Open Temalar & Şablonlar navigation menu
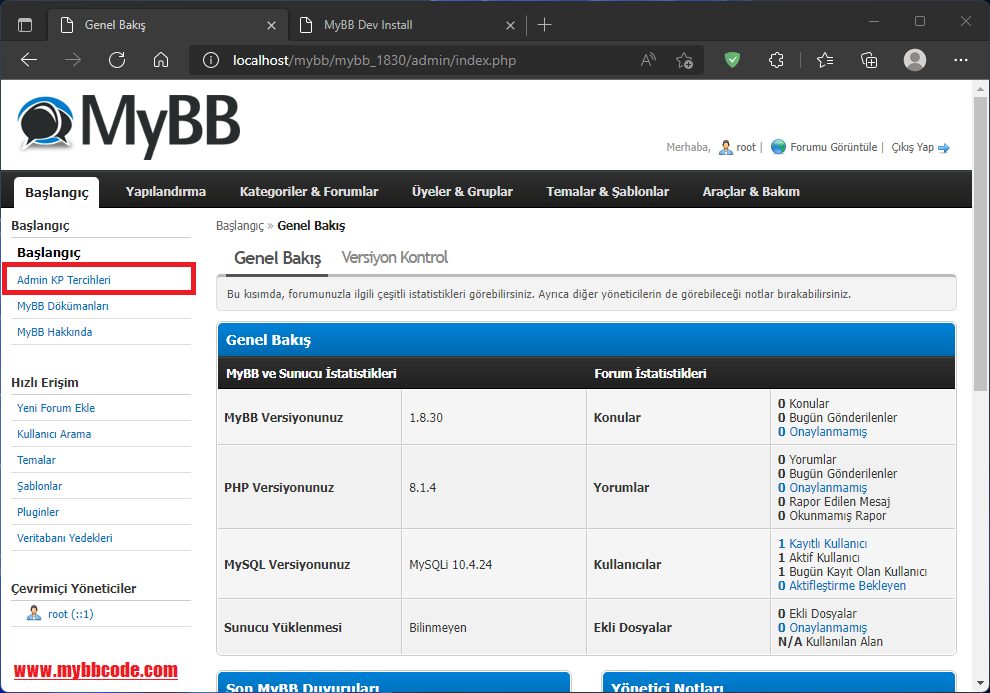Screen dimensions: 990x693 click(x=607, y=191)
